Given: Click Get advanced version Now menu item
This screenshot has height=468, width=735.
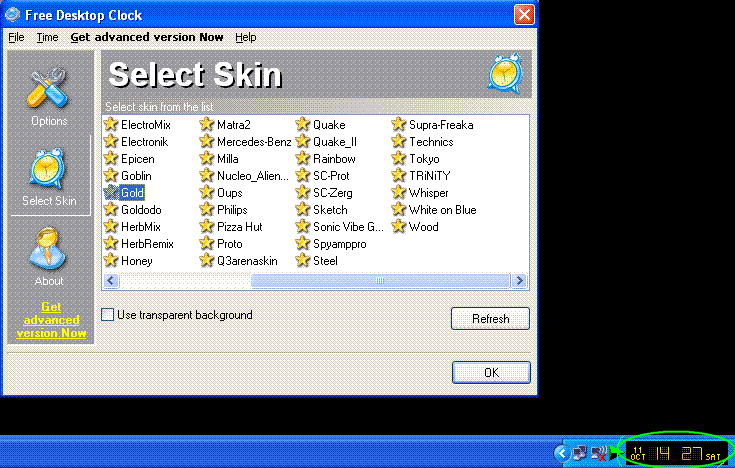Looking at the screenshot, I should pyautogui.click(x=147, y=37).
